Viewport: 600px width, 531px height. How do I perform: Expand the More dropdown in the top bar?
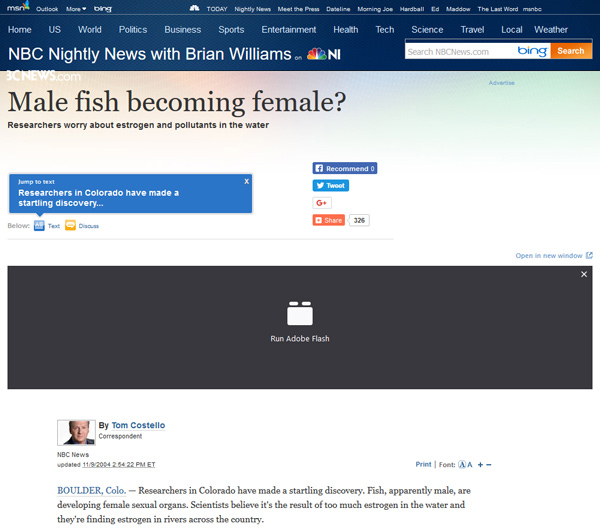pos(76,8)
